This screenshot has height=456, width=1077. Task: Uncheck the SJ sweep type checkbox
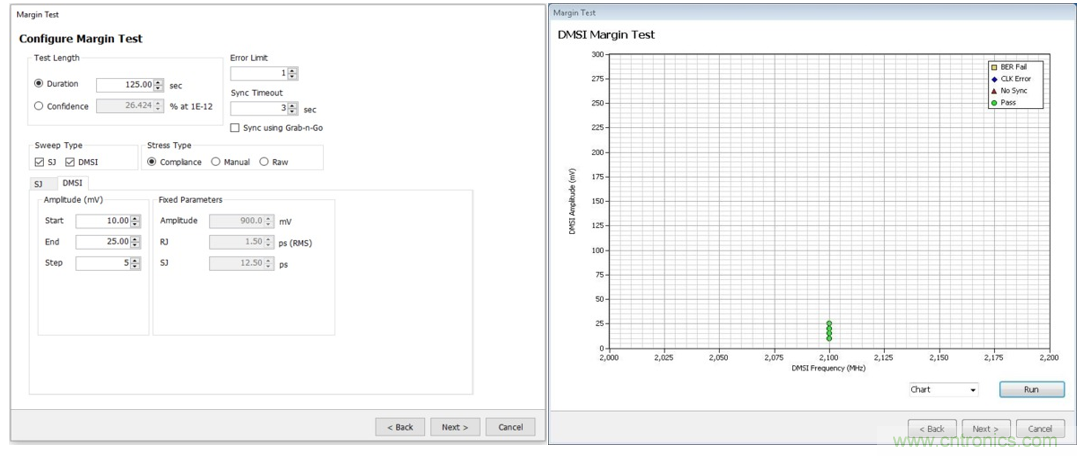coord(39,162)
